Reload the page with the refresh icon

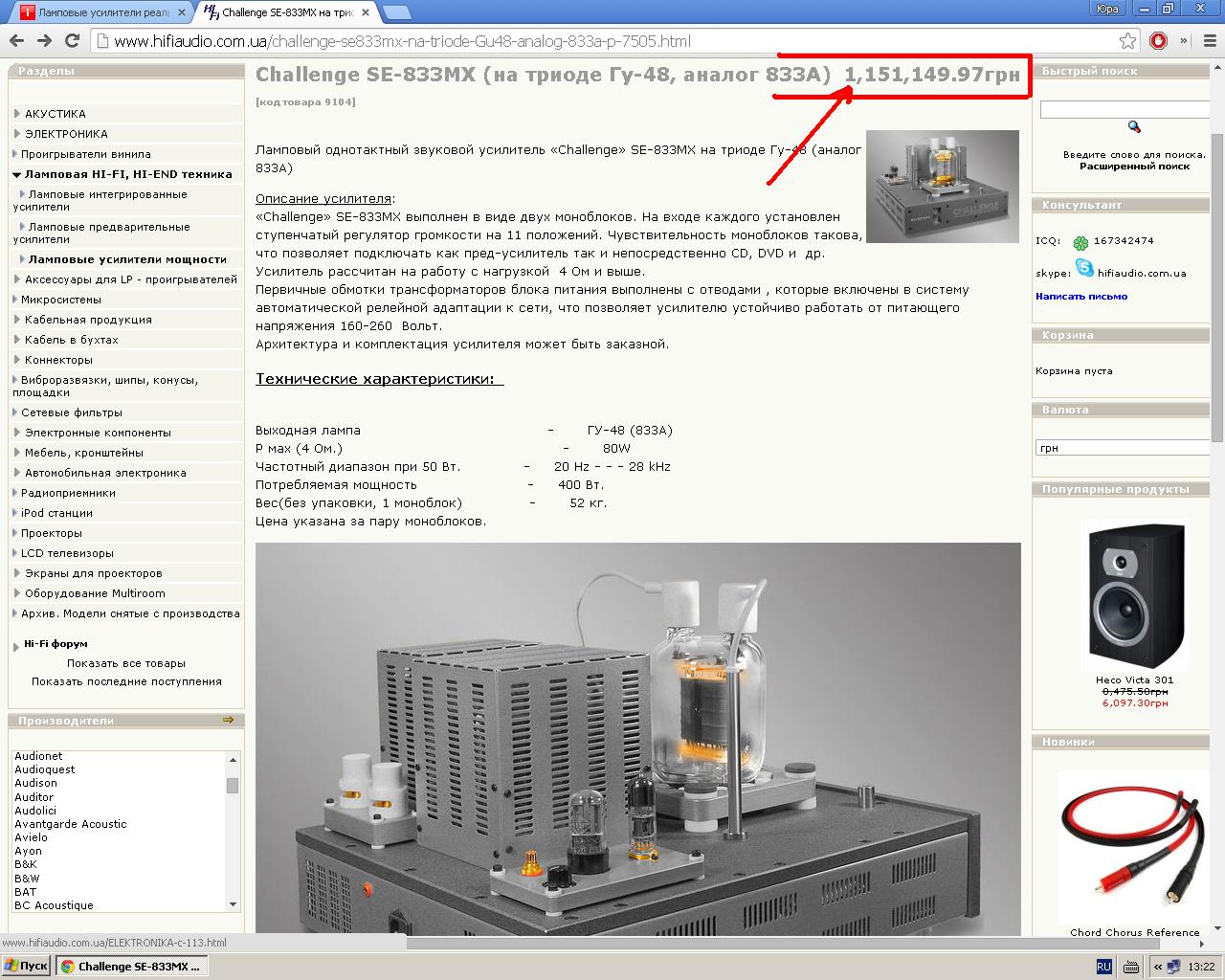click(x=72, y=41)
